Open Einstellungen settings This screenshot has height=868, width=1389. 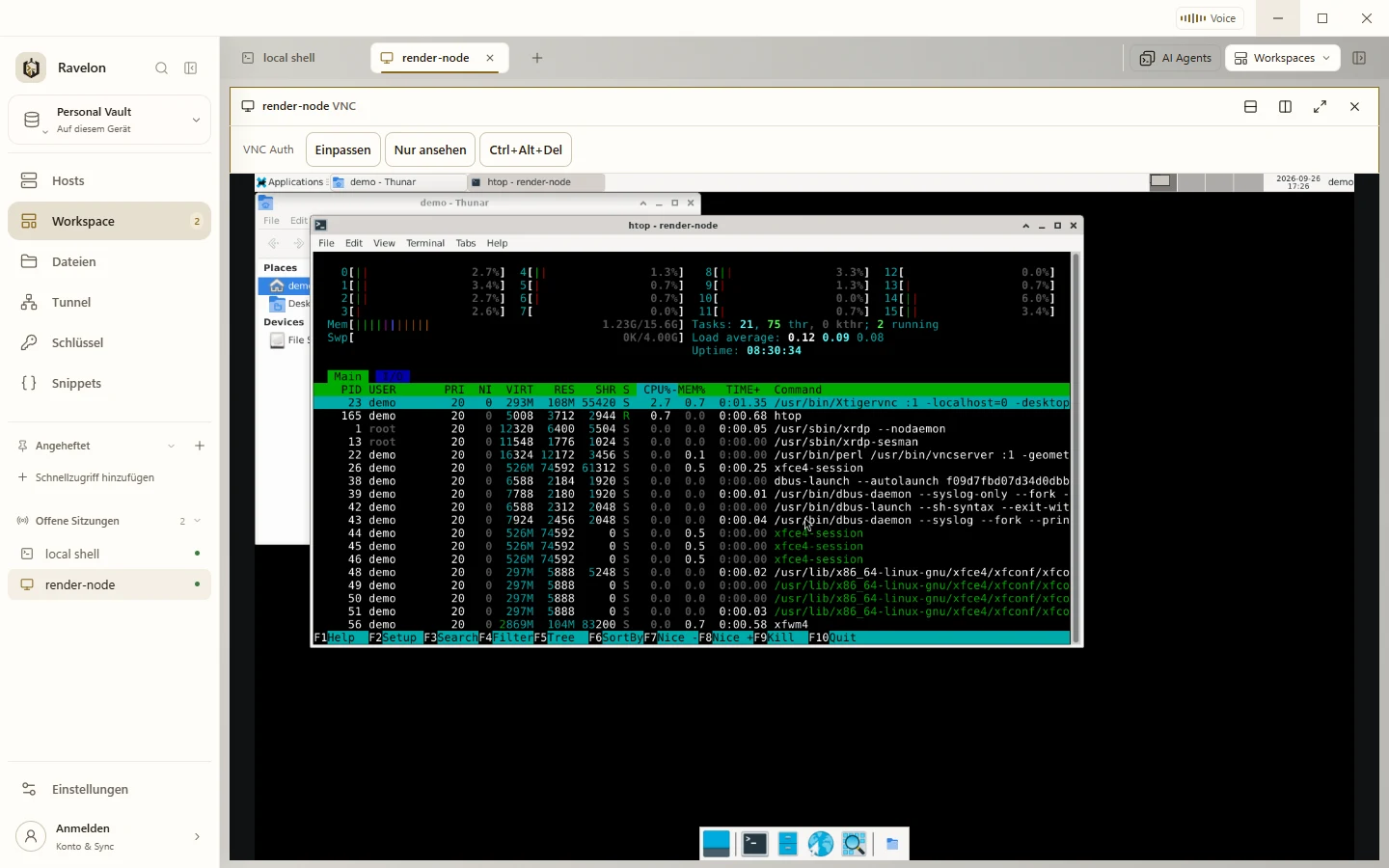[109, 789]
